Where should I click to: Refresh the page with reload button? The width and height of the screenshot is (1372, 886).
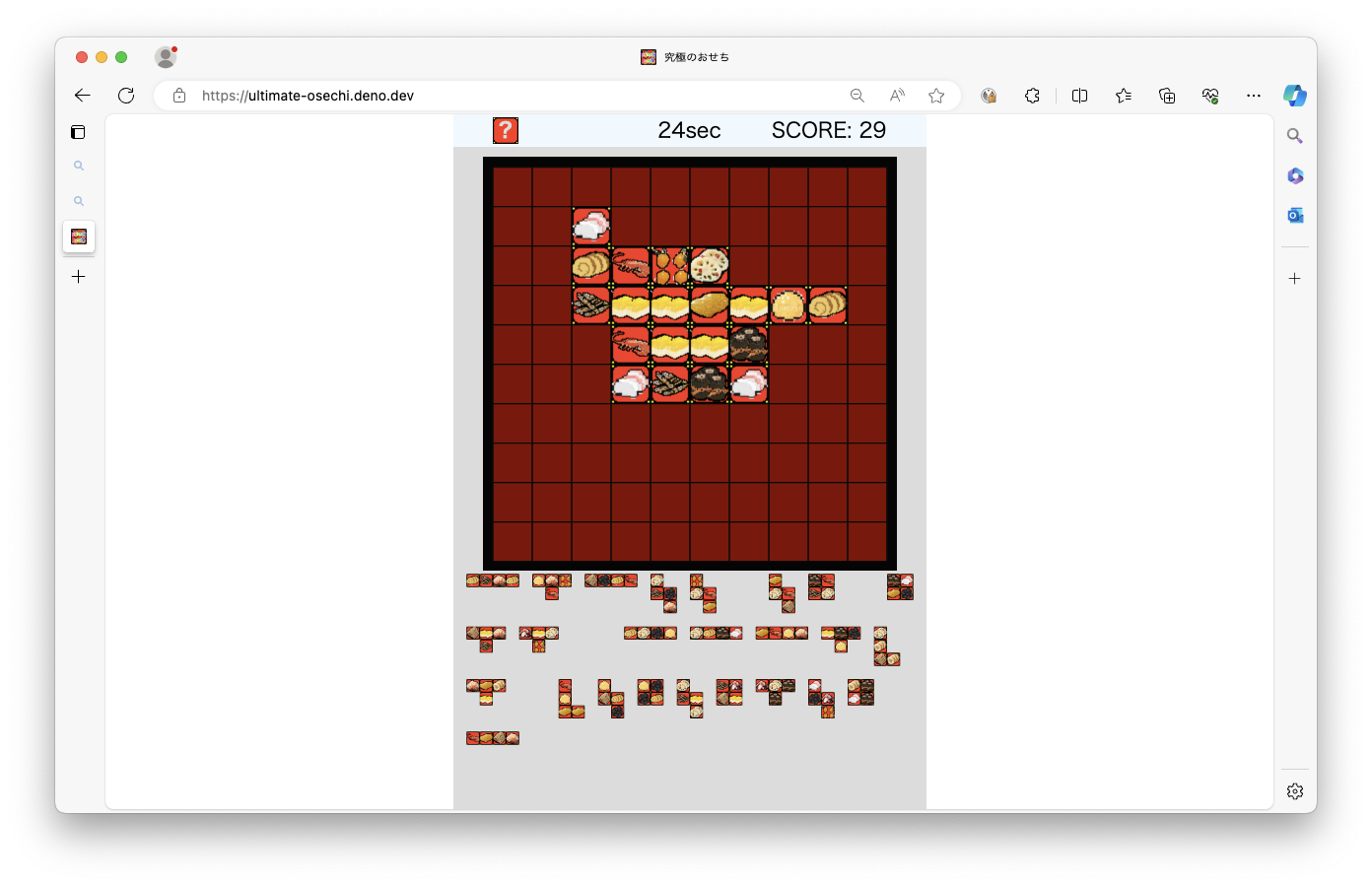tap(126, 96)
